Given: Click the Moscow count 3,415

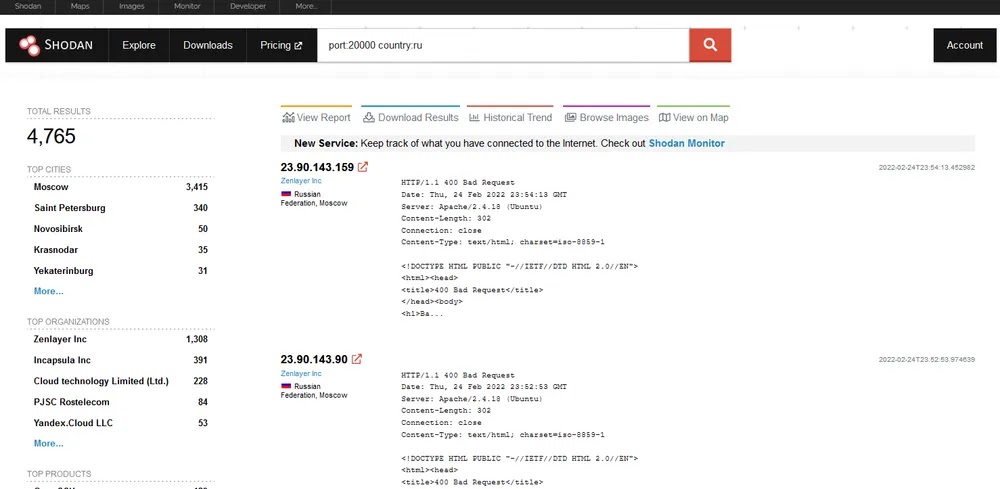Looking at the screenshot, I should coord(196,187).
